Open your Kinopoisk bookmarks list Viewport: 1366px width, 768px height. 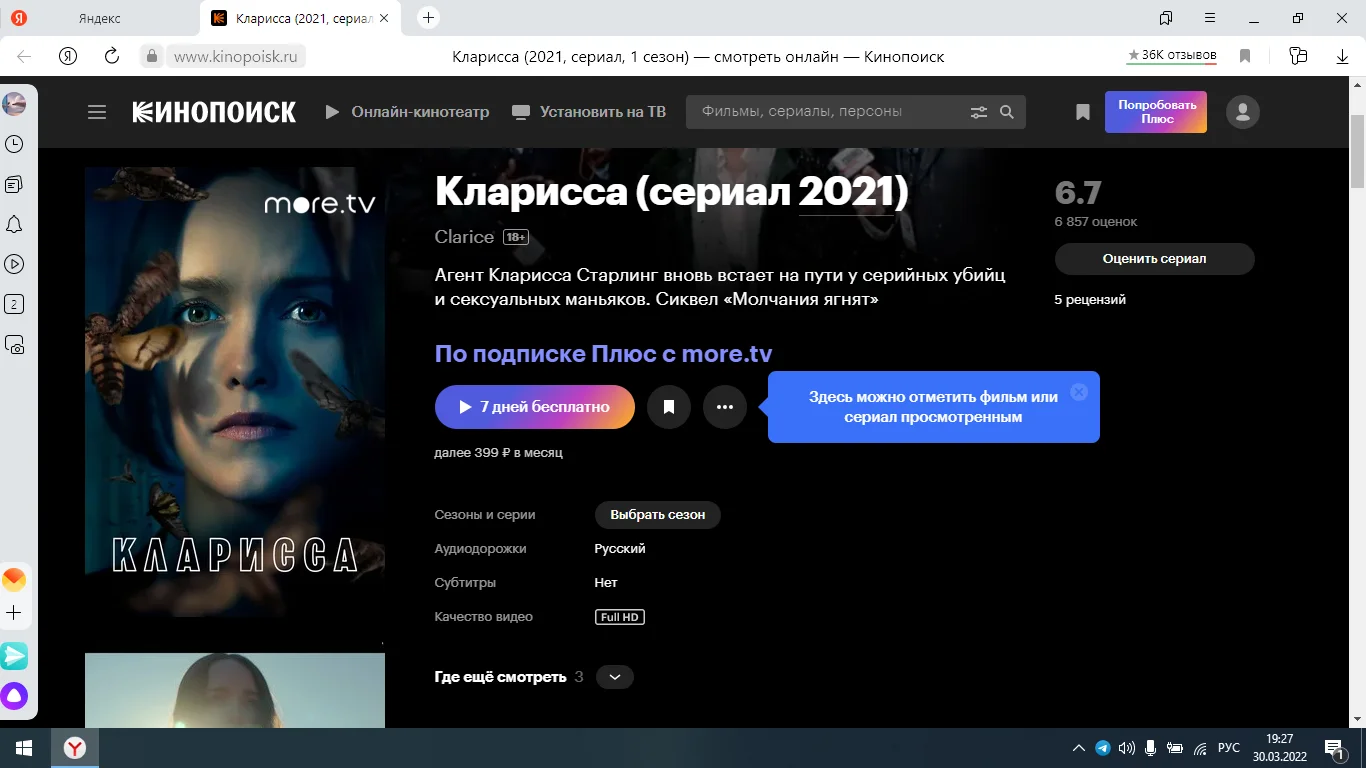[x=1082, y=112]
